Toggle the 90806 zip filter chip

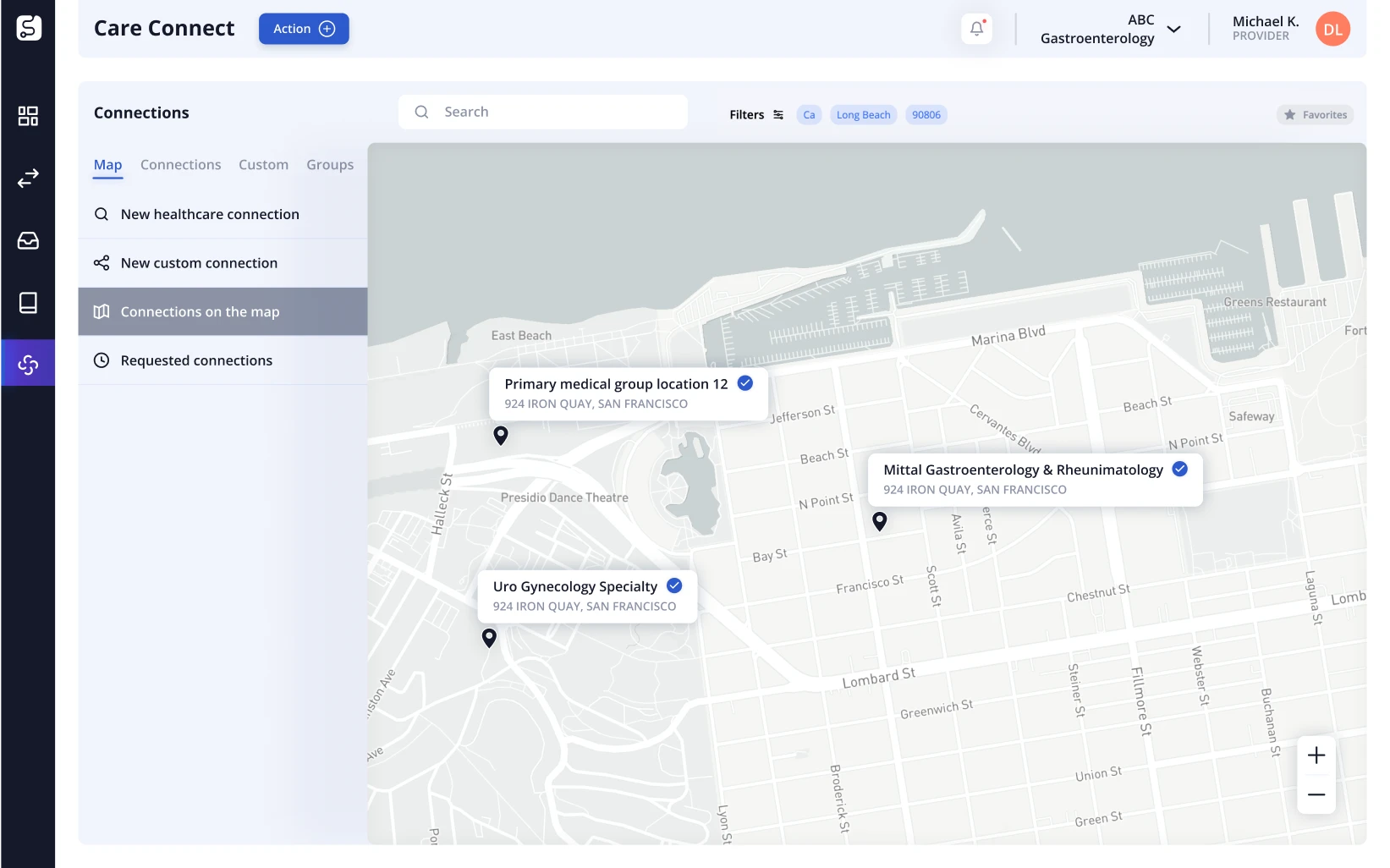tap(926, 115)
